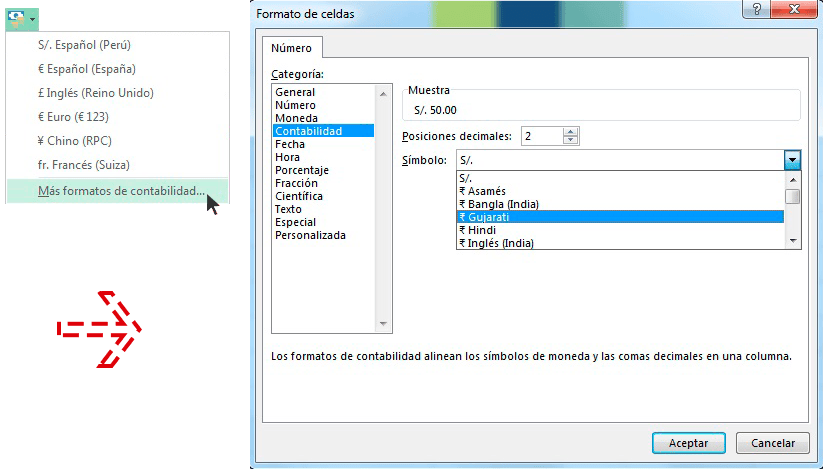Image resolution: width=823 pixels, height=469 pixels.
Task: Choose ₹ Asamés symbol option
Action: pos(620,191)
